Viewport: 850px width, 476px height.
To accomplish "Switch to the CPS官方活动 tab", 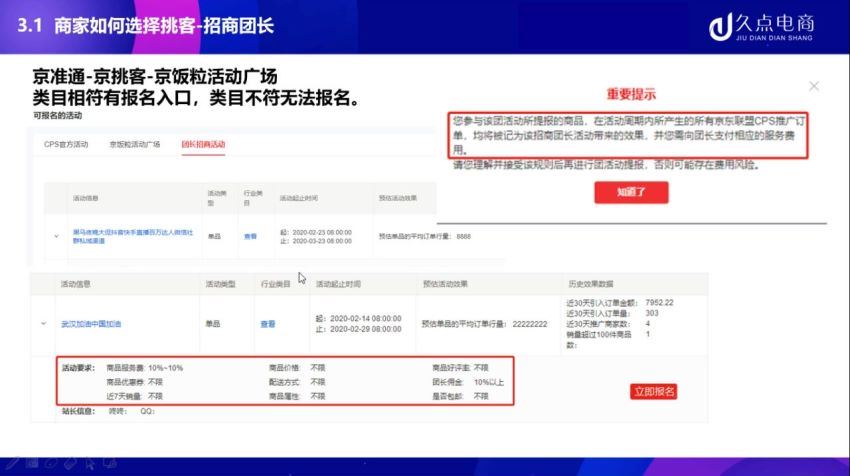I will (66, 144).
